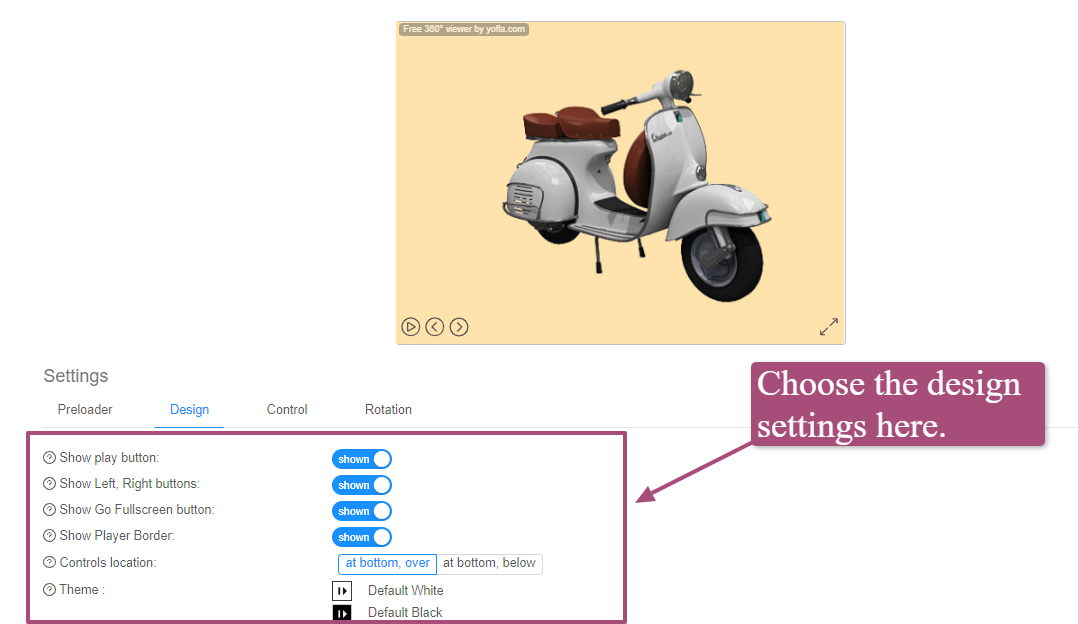Image resolution: width=1078 pixels, height=624 pixels.
Task: Go to the Rotation tab
Action: click(x=388, y=410)
